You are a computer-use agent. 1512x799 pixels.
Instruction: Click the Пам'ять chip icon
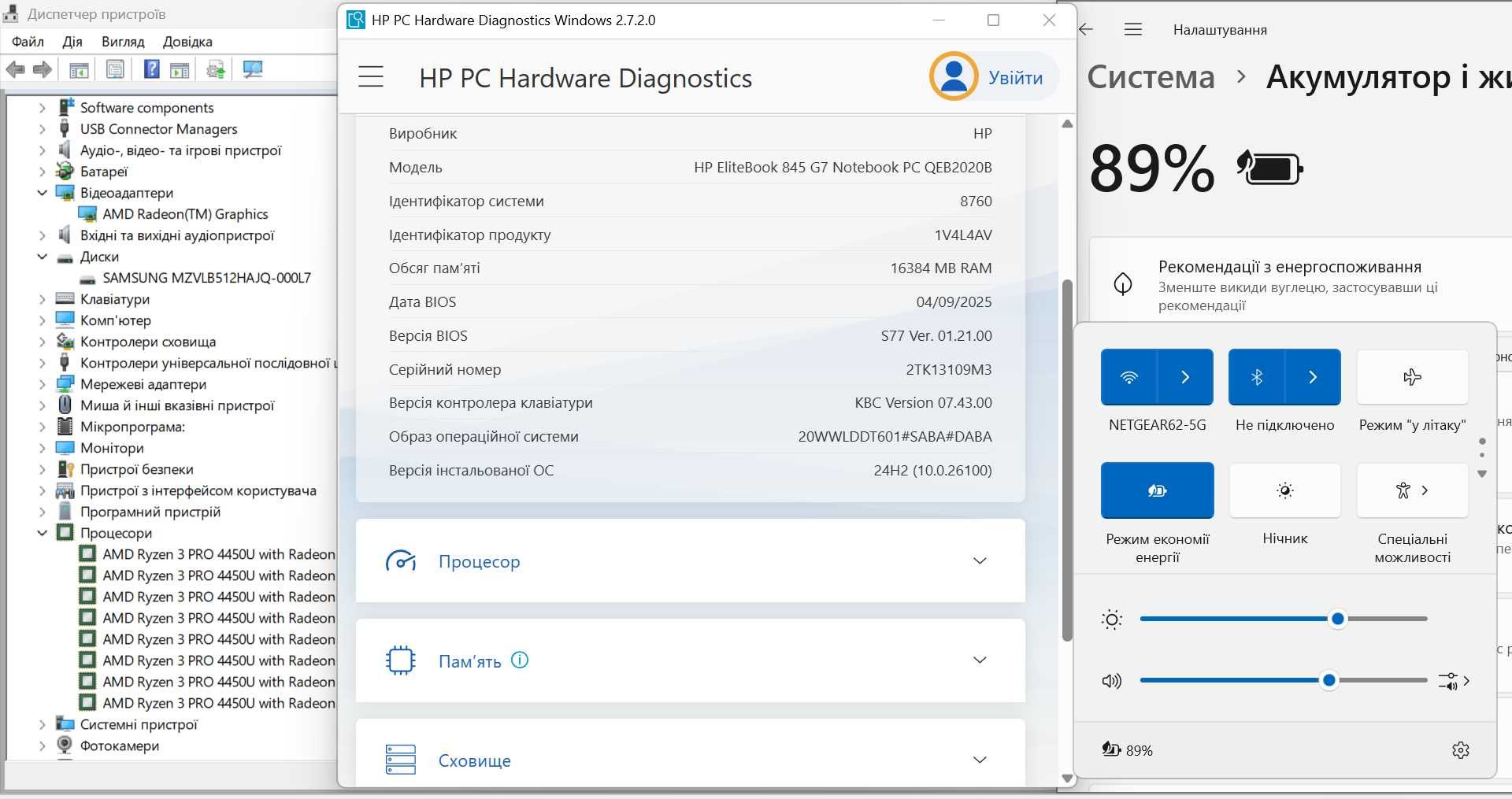click(x=401, y=660)
